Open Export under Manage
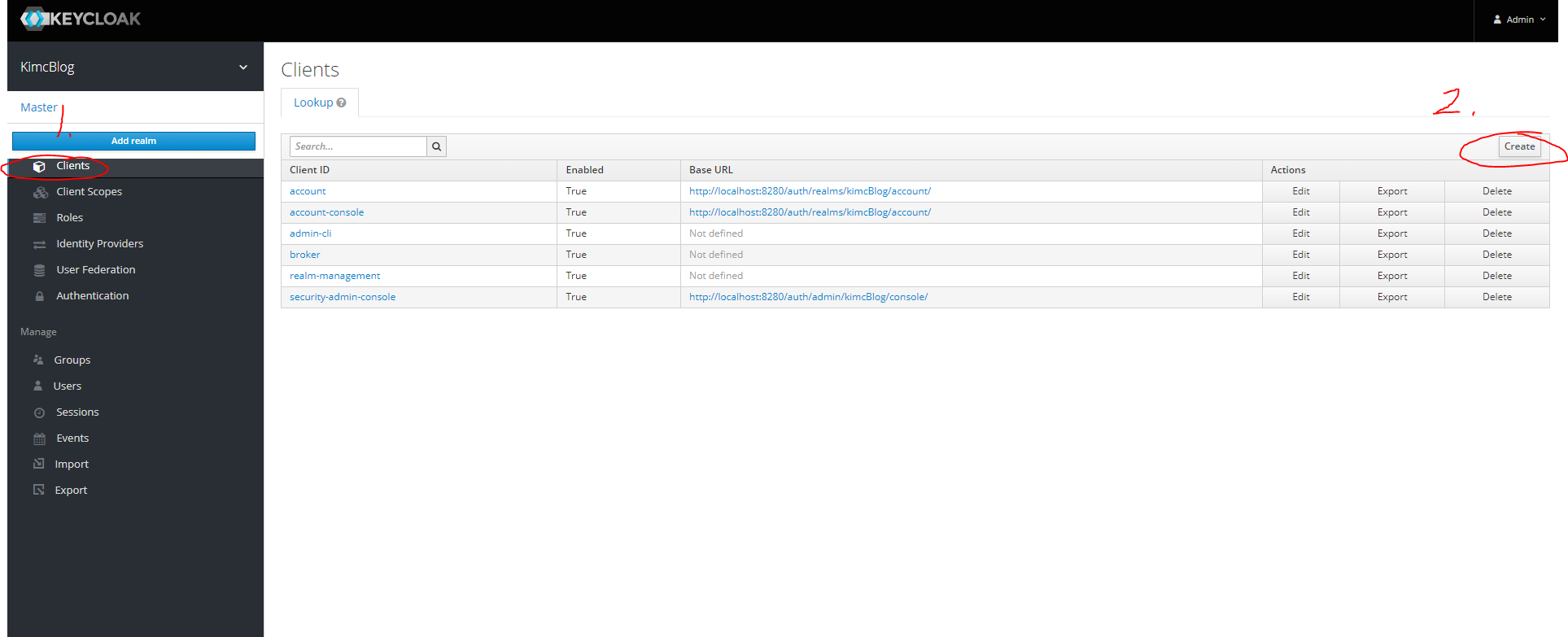 coord(71,491)
